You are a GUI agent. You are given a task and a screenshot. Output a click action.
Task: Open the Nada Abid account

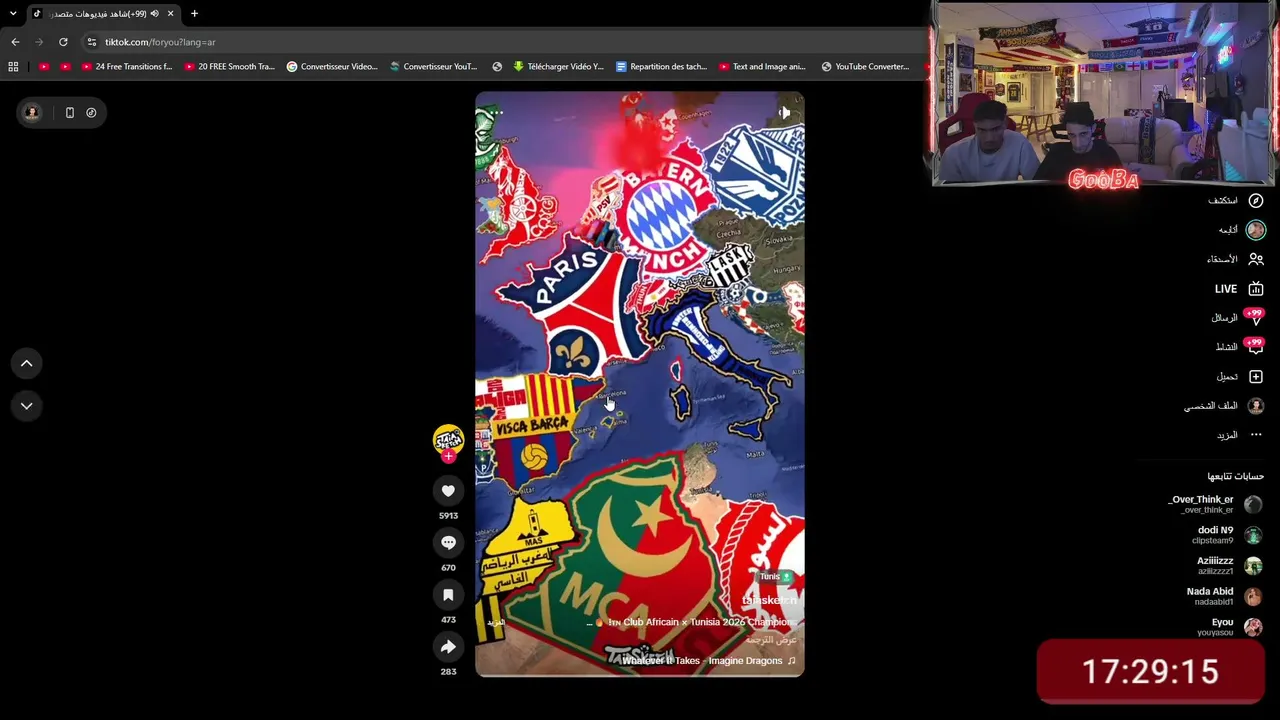tap(1224, 596)
